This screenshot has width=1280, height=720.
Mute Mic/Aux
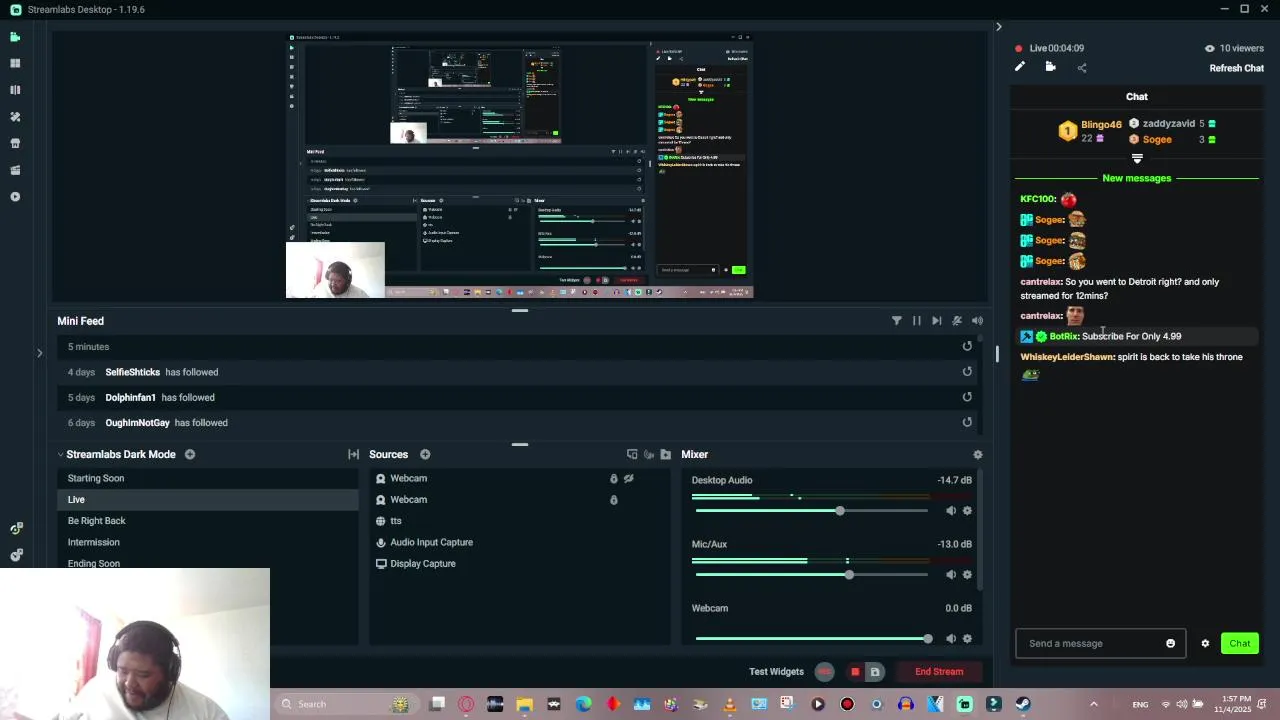tap(951, 574)
